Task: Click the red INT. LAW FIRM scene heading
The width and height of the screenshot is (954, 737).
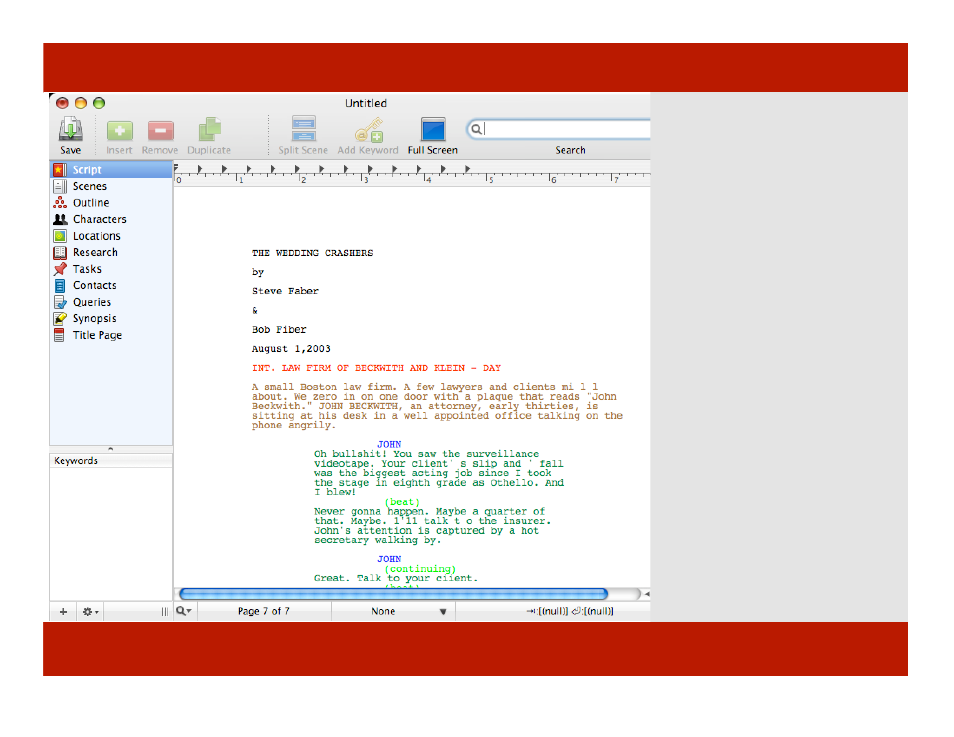Action: [x=377, y=368]
